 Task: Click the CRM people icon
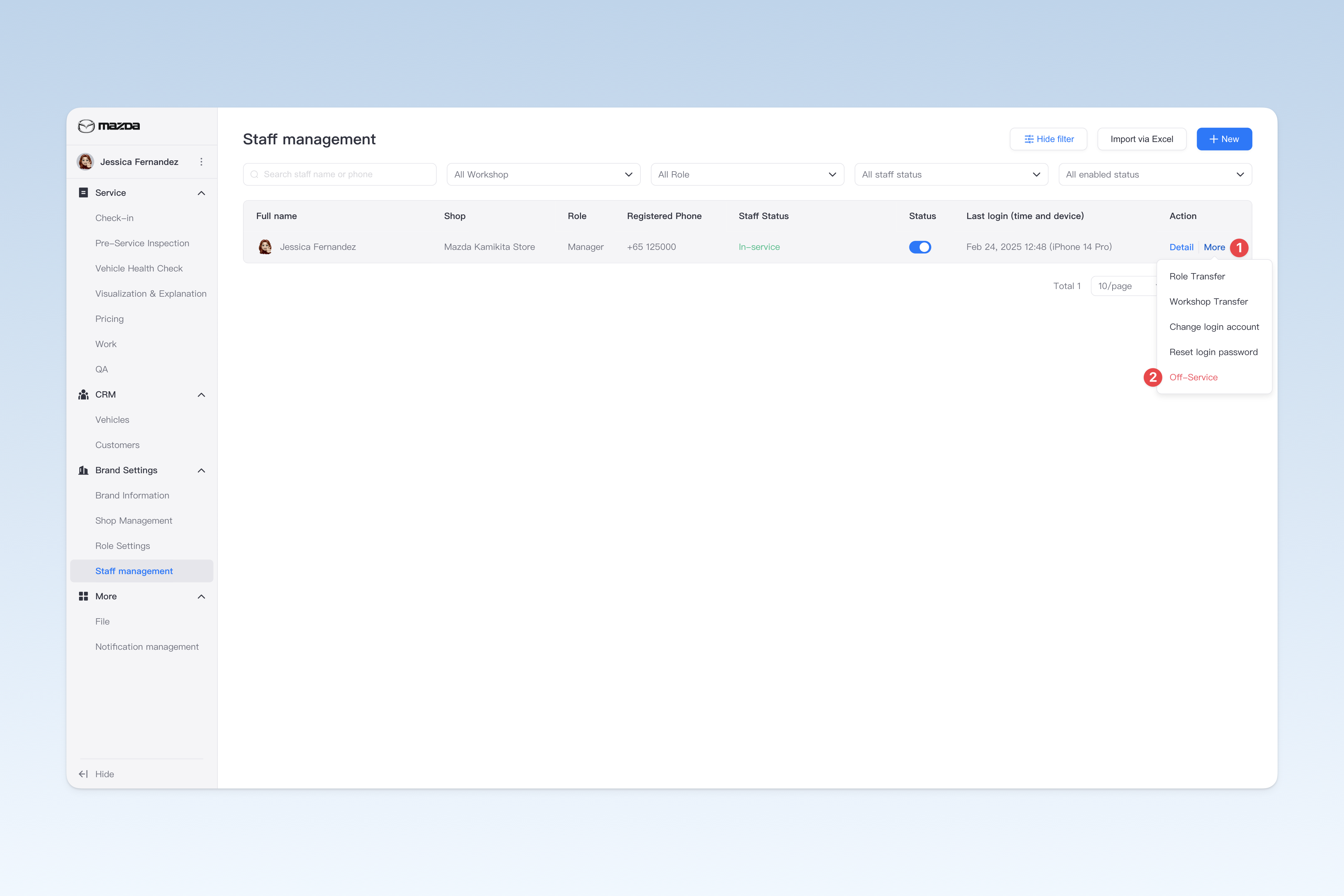click(83, 394)
